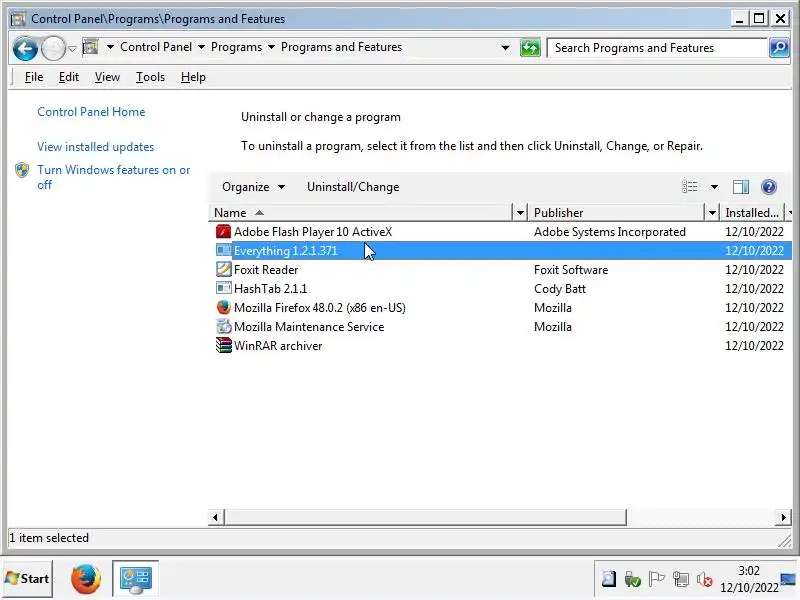Refresh the Programs and Features list
Screen dimensions: 800x600
(530, 48)
